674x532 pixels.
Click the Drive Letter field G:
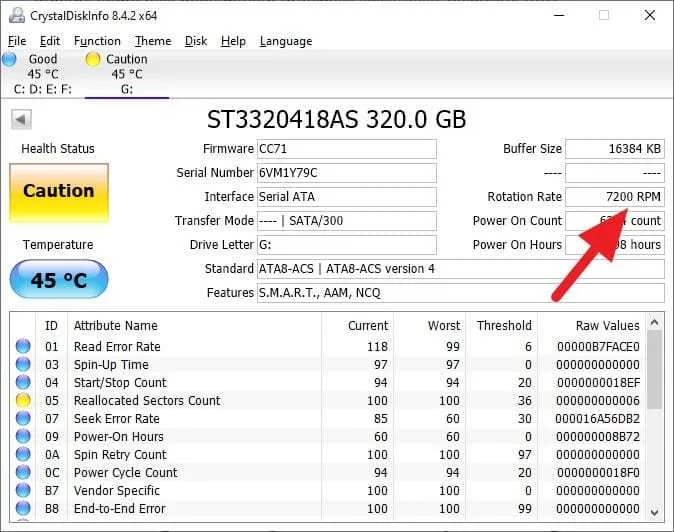point(346,245)
